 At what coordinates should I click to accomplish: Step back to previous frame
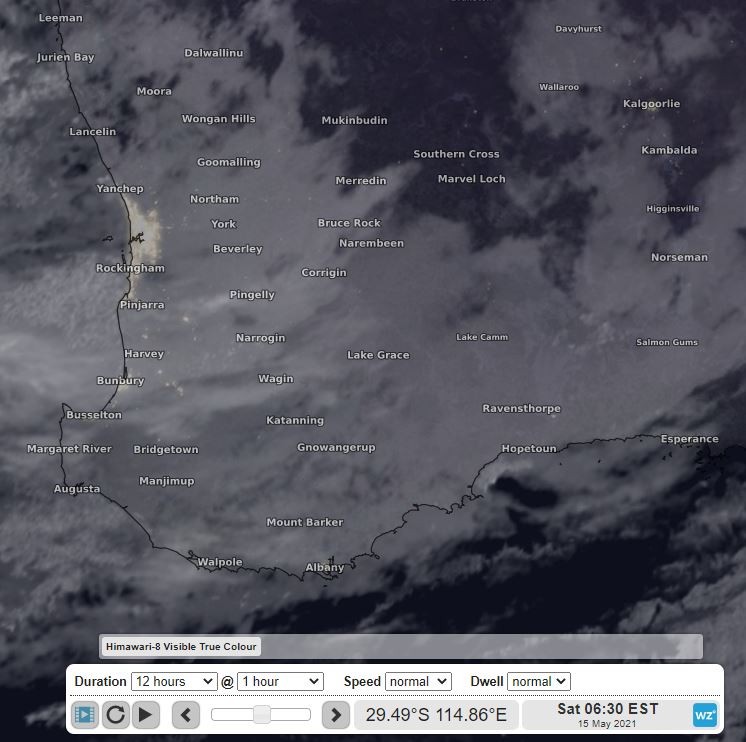[186, 715]
